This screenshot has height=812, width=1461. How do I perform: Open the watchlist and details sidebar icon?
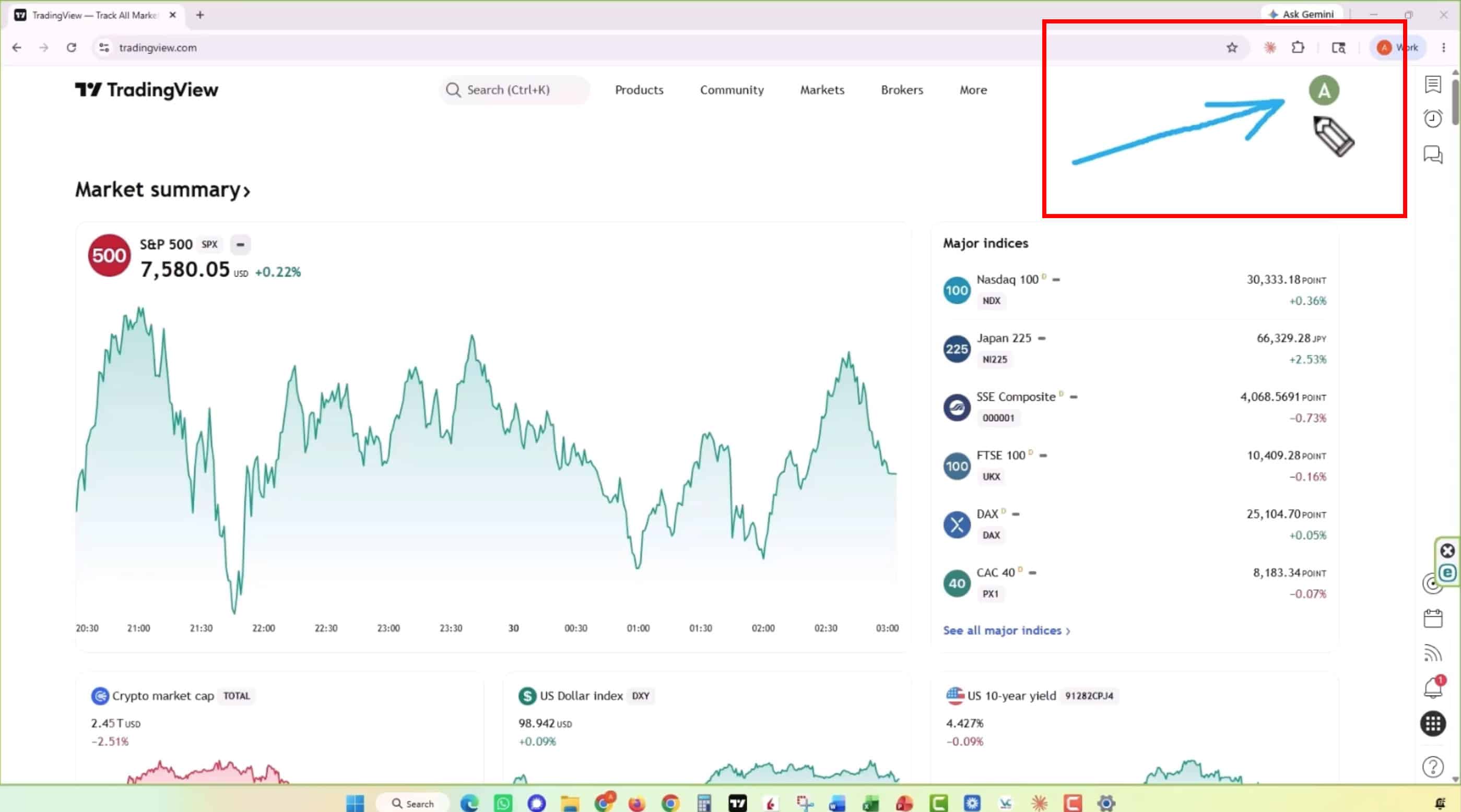click(x=1433, y=85)
